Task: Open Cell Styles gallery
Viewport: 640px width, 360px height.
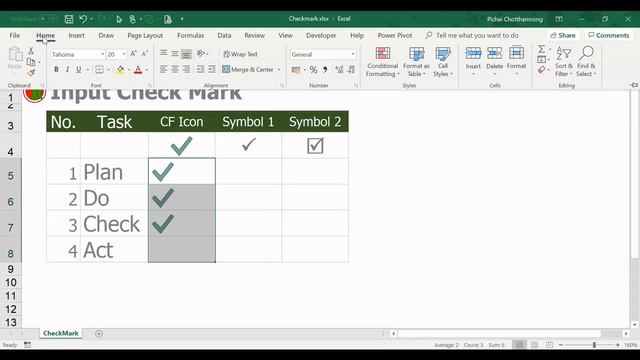Action: tap(443, 62)
